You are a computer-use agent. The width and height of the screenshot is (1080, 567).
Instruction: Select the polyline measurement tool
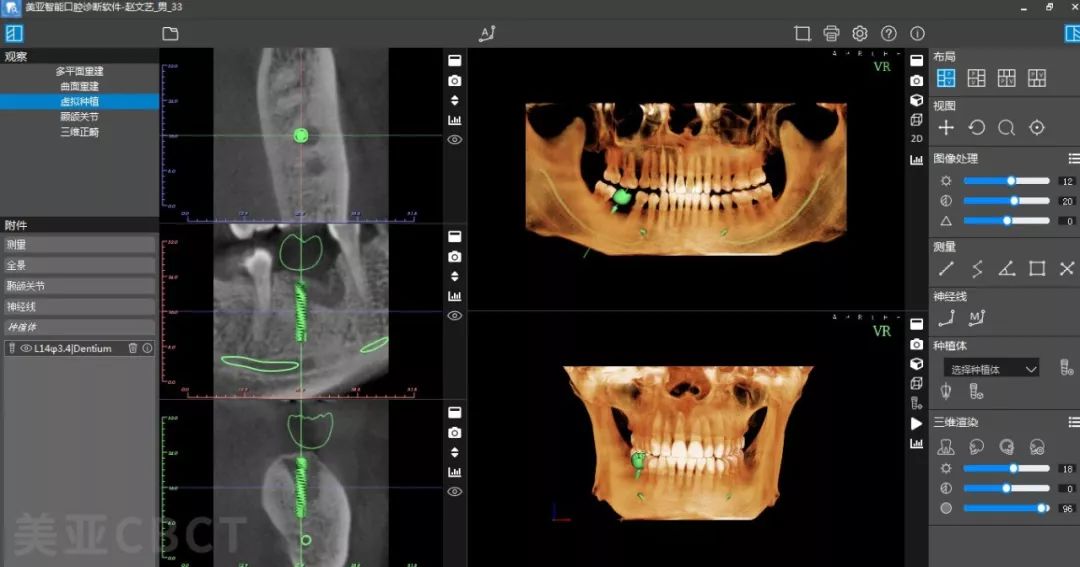point(977,269)
